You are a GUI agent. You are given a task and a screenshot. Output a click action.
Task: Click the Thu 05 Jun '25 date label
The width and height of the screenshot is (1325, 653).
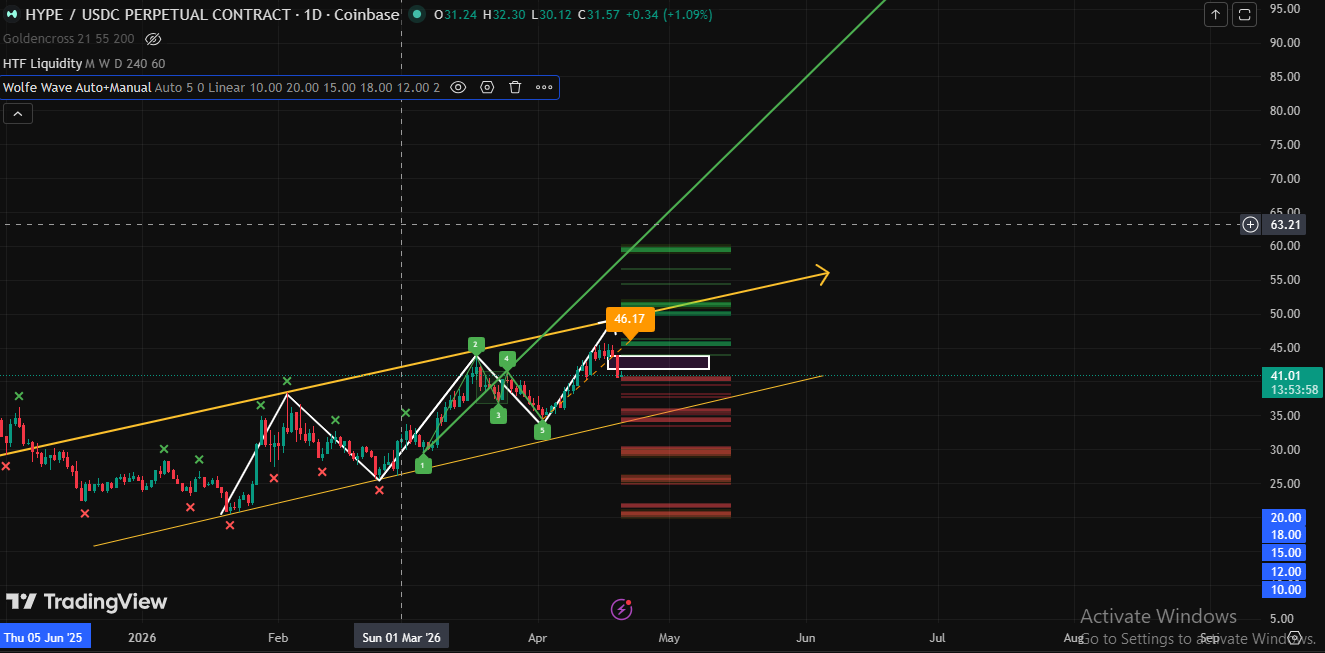coord(44,636)
